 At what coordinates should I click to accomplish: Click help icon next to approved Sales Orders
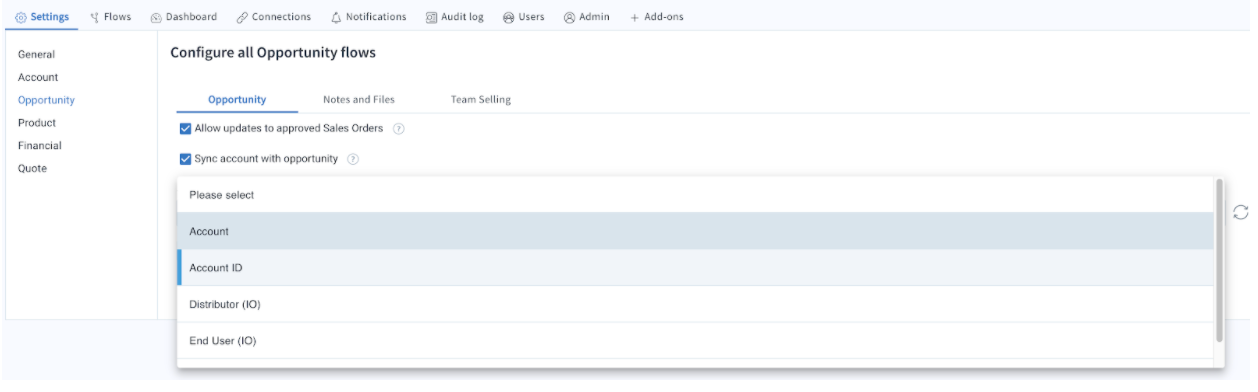pyautogui.click(x=398, y=130)
